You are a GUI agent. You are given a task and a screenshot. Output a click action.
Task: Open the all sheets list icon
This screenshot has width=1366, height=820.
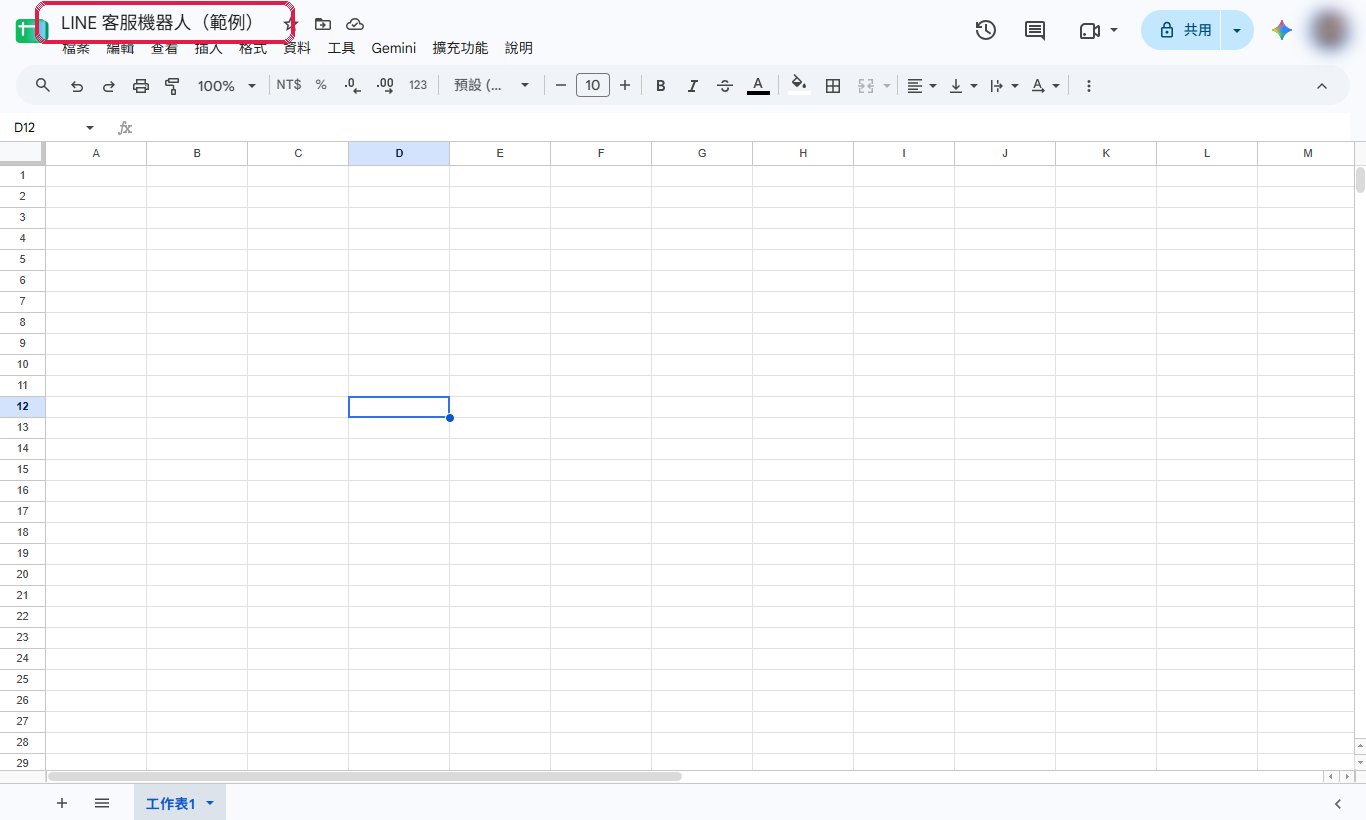pos(102,803)
